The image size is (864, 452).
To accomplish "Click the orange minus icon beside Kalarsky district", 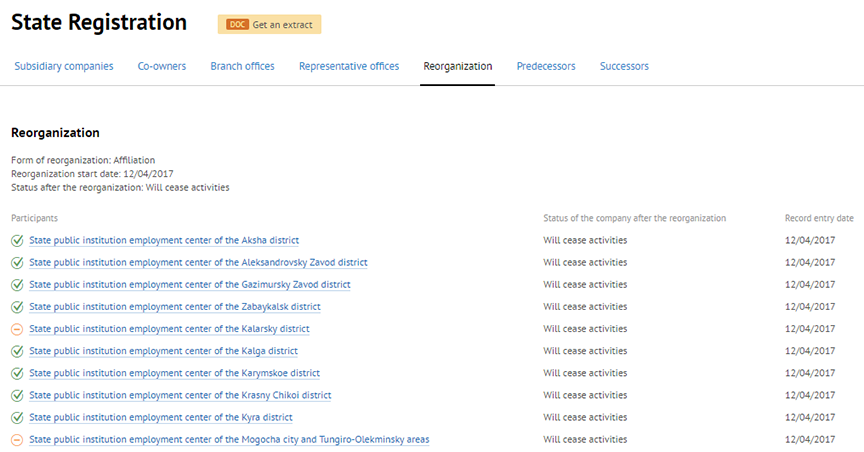I will [17, 329].
